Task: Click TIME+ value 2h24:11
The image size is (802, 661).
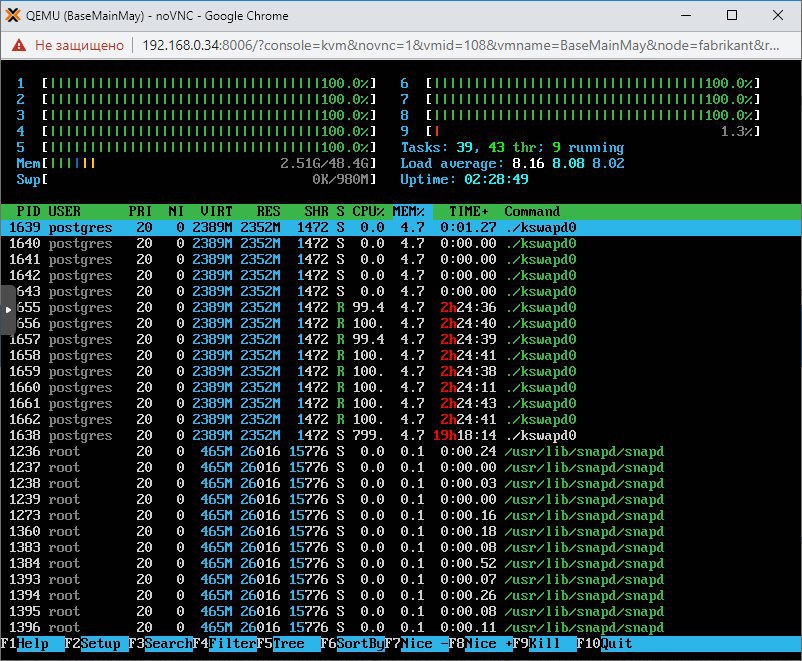Action: [x=468, y=388]
